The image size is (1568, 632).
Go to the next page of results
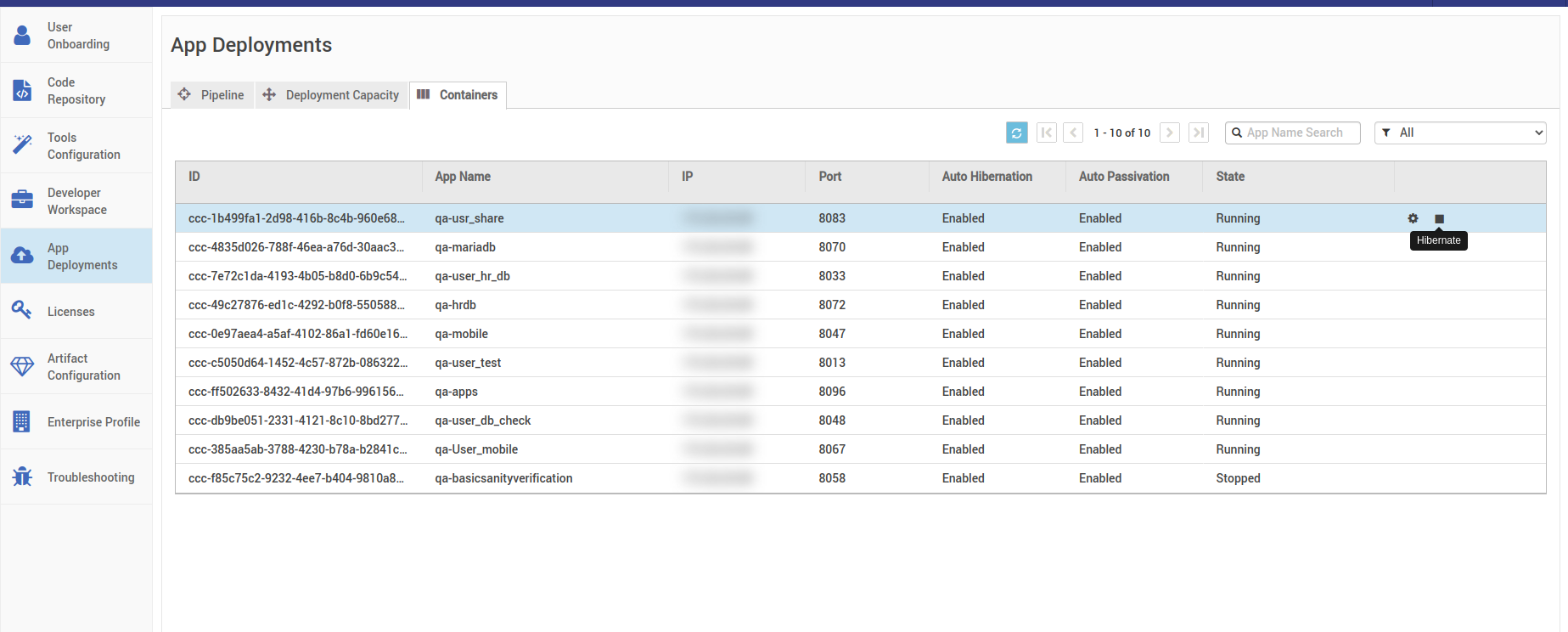point(1170,133)
